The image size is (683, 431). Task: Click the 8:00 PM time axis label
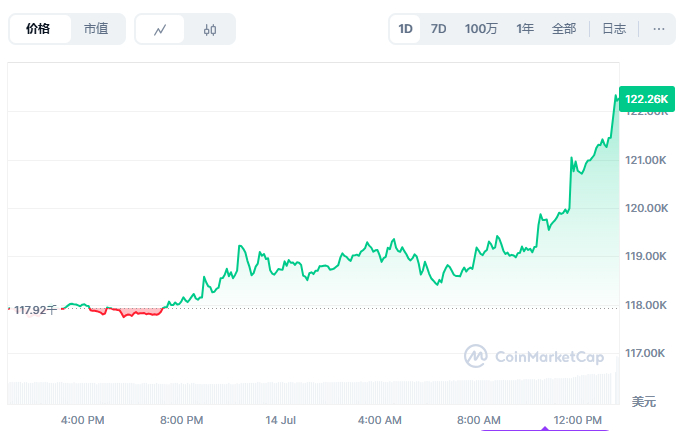coord(182,419)
